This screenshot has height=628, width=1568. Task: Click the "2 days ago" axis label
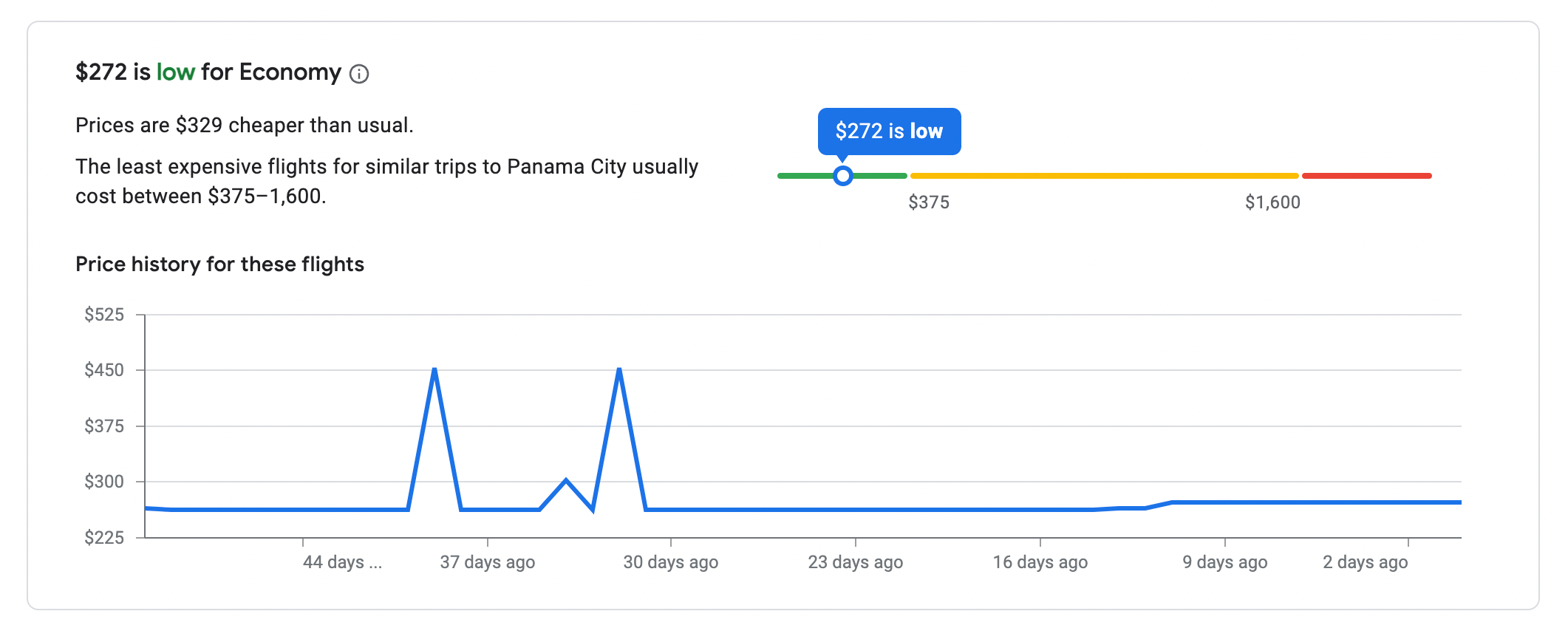tap(1366, 562)
